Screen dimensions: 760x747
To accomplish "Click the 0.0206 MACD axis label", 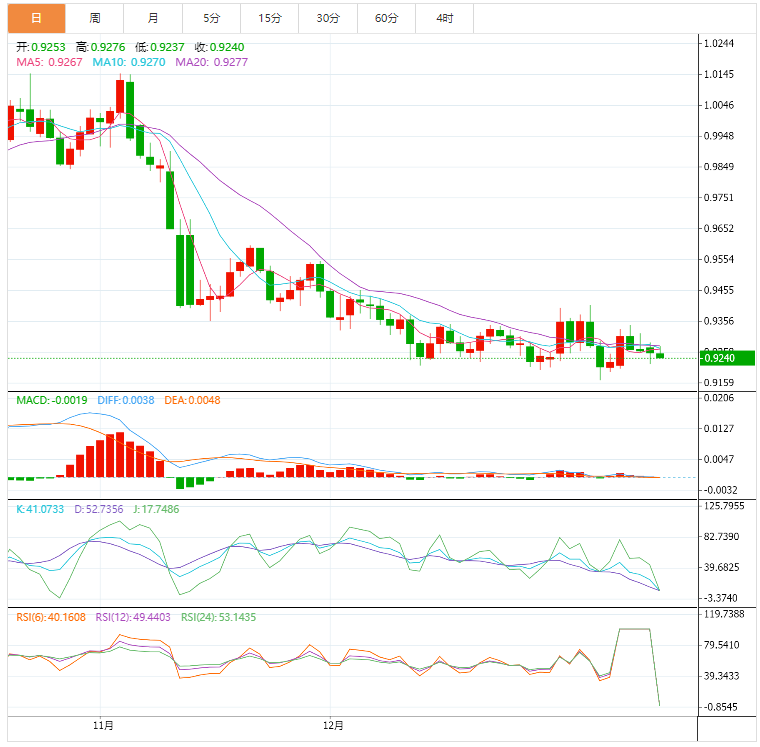I will [719, 398].
